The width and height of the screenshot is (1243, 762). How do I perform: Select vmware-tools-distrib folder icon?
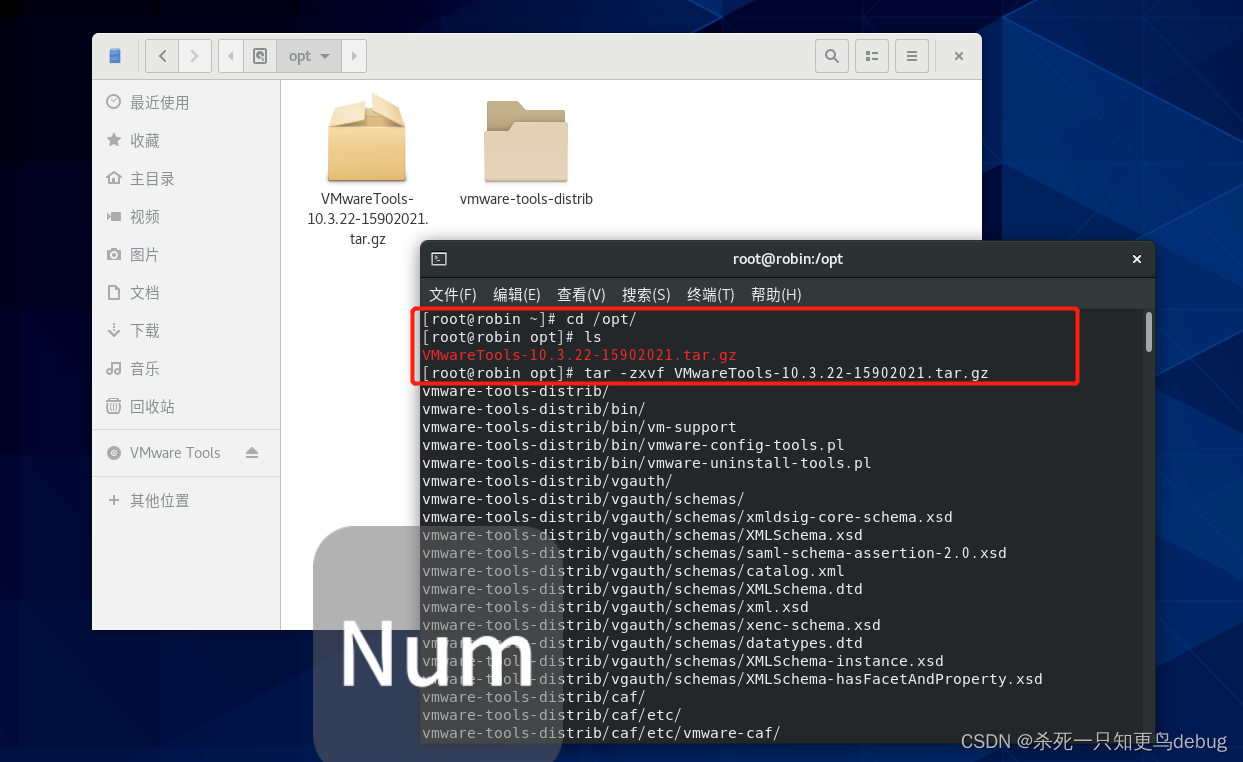(x=526, y=141)
